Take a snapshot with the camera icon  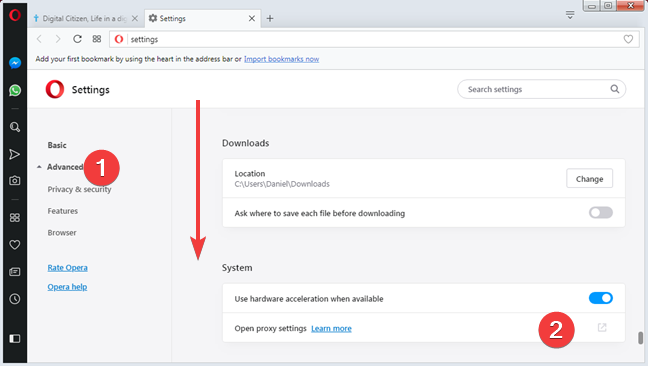[14, 181]
